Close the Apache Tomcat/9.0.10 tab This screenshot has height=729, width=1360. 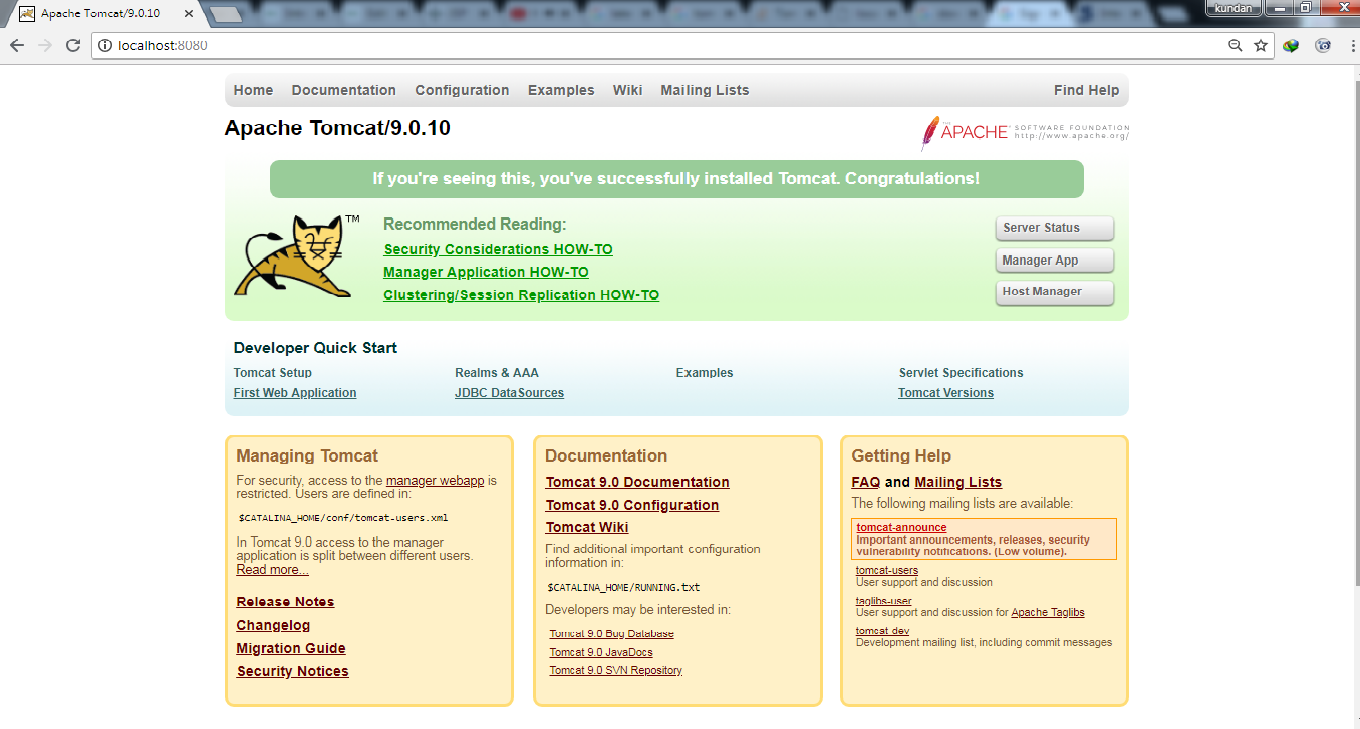(189, 14)
